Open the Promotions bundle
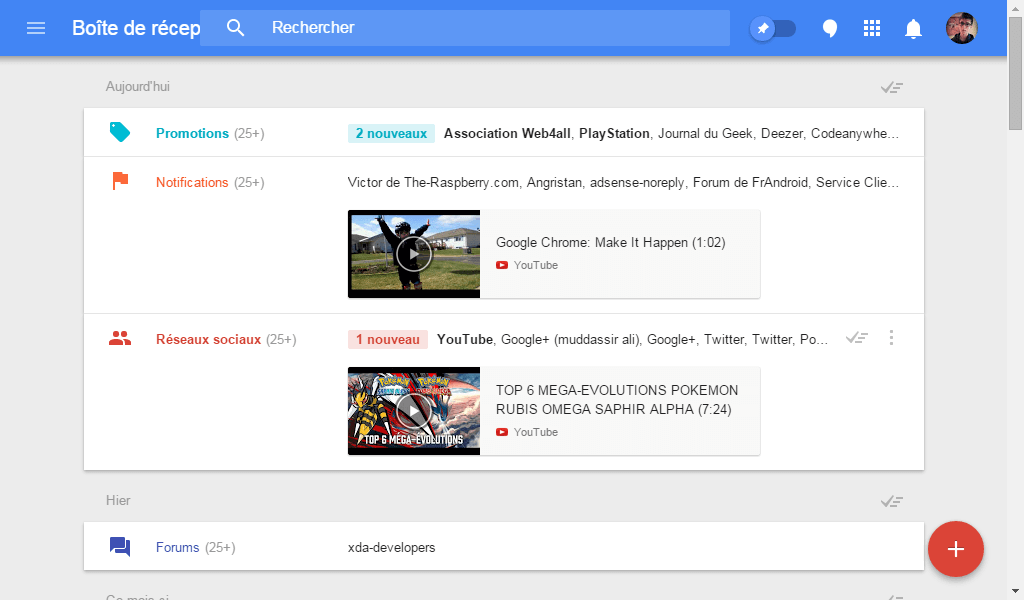Image resolution: width=1024 pixels, height=600 pixels. 504,133
